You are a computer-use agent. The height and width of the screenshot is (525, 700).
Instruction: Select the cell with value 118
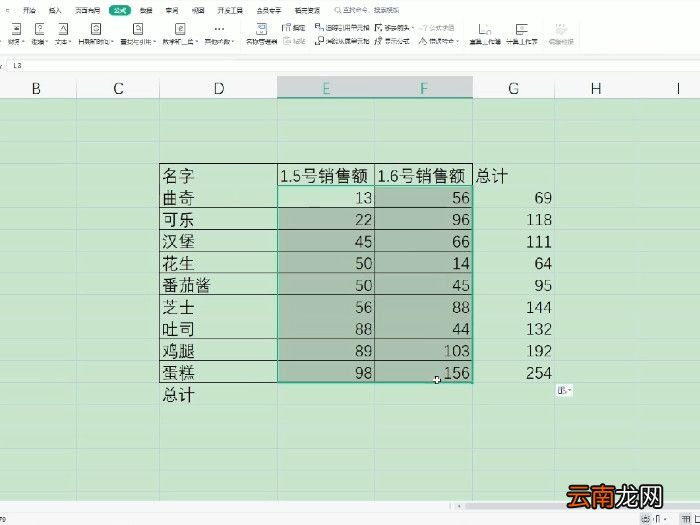513,219
